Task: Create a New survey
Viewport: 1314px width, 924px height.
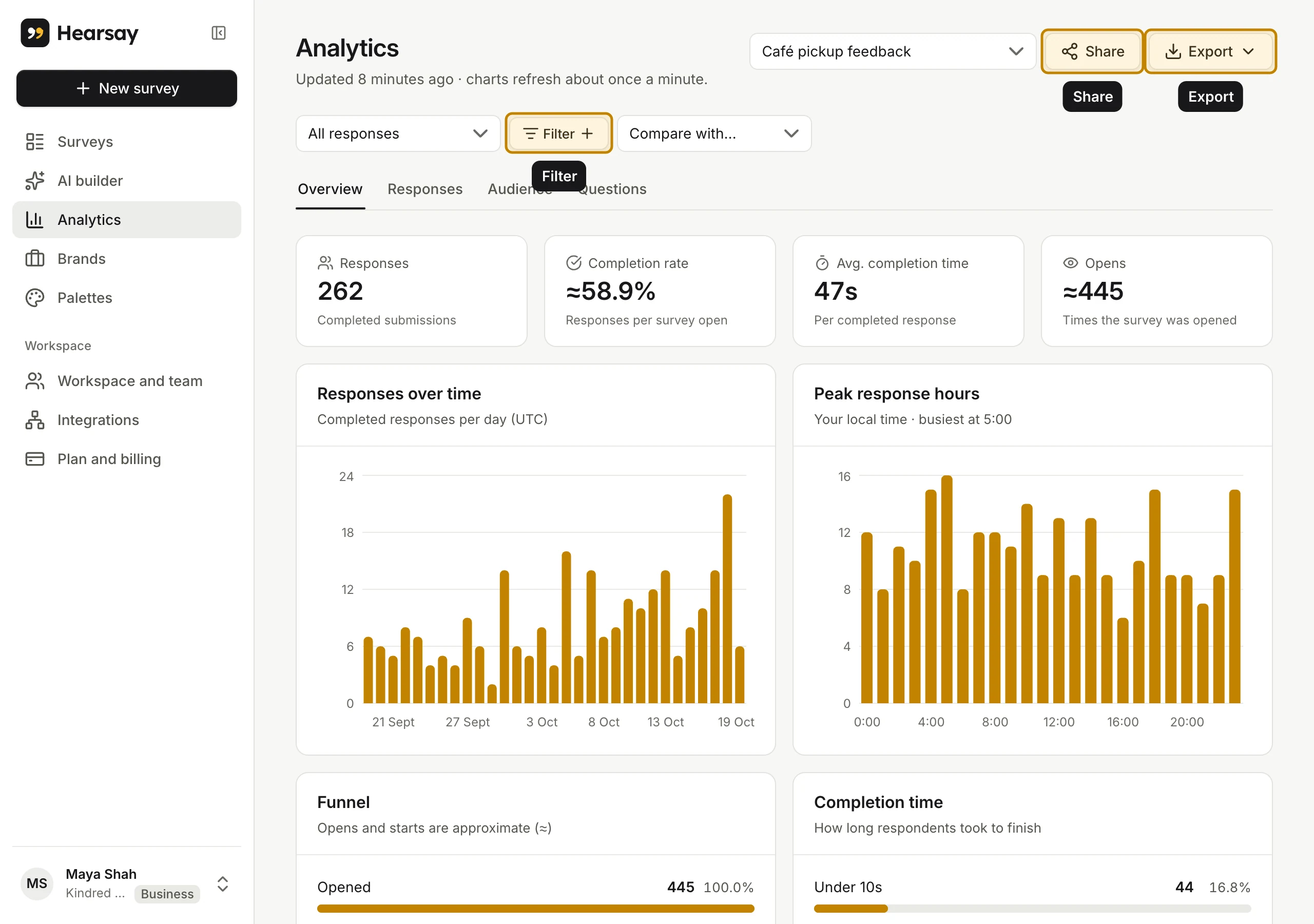Action: click(126, 88)
